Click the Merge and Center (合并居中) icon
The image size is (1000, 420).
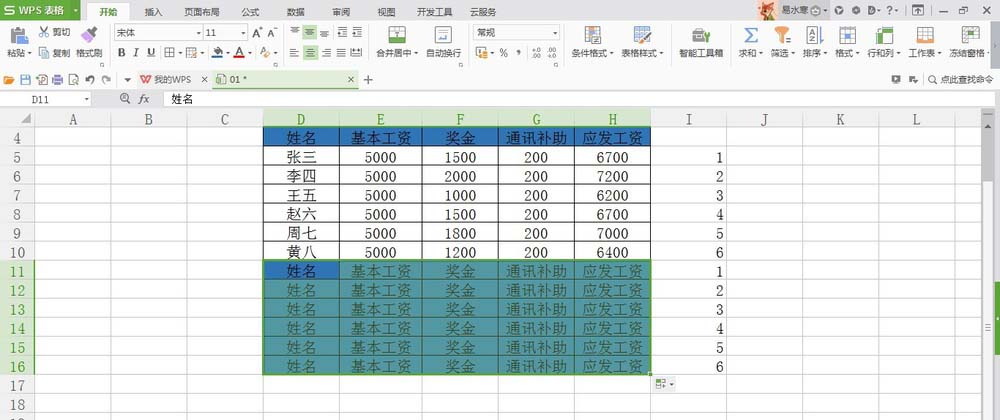[x=397, y=35]
